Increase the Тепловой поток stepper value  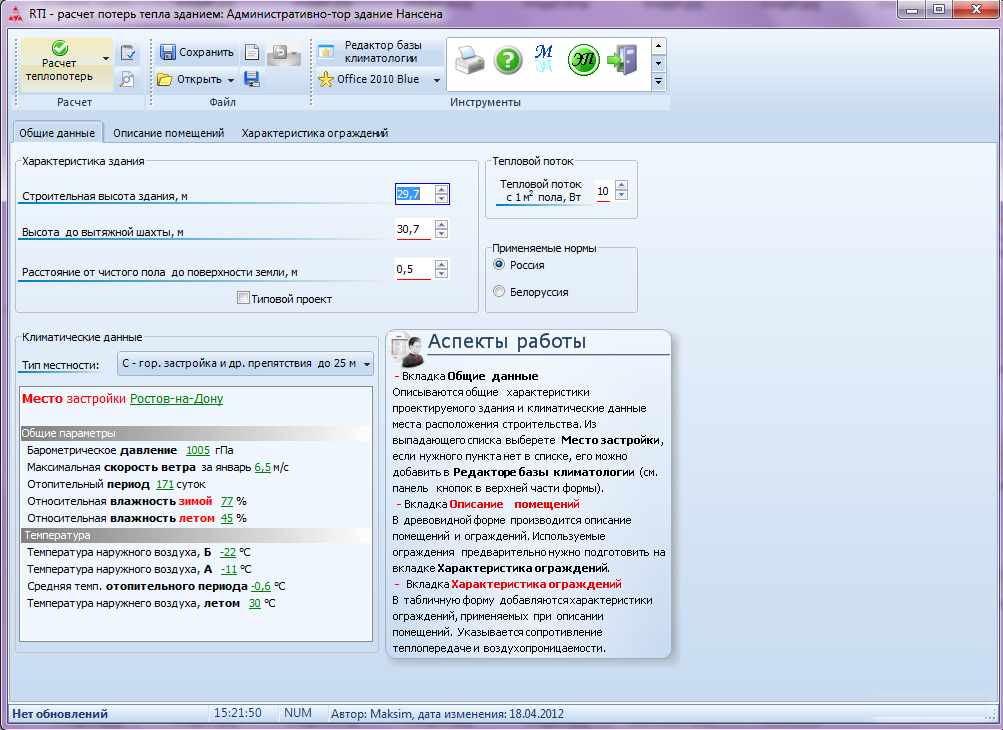(x=621, y=186)
